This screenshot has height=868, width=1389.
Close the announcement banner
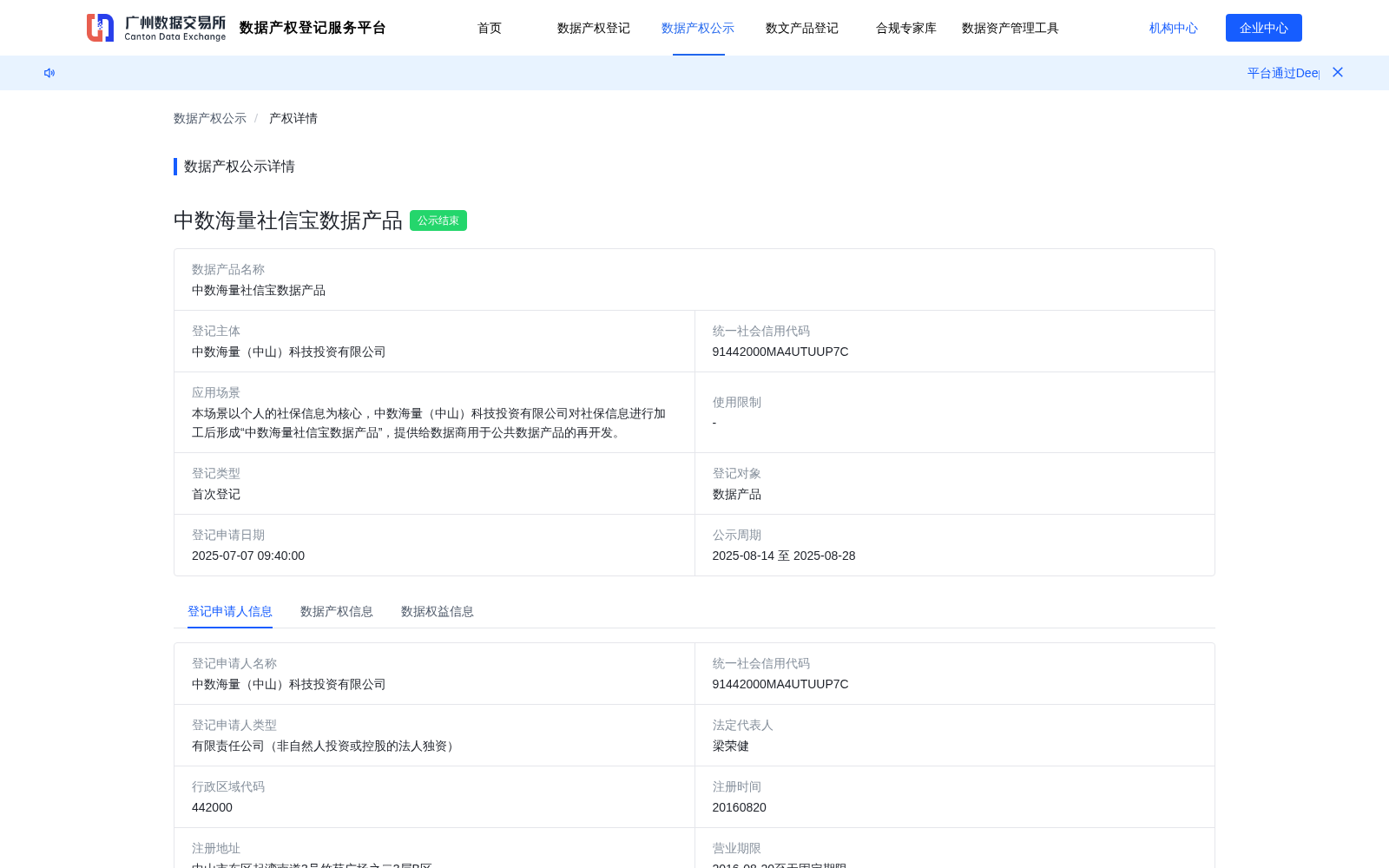coord(1338,72)
